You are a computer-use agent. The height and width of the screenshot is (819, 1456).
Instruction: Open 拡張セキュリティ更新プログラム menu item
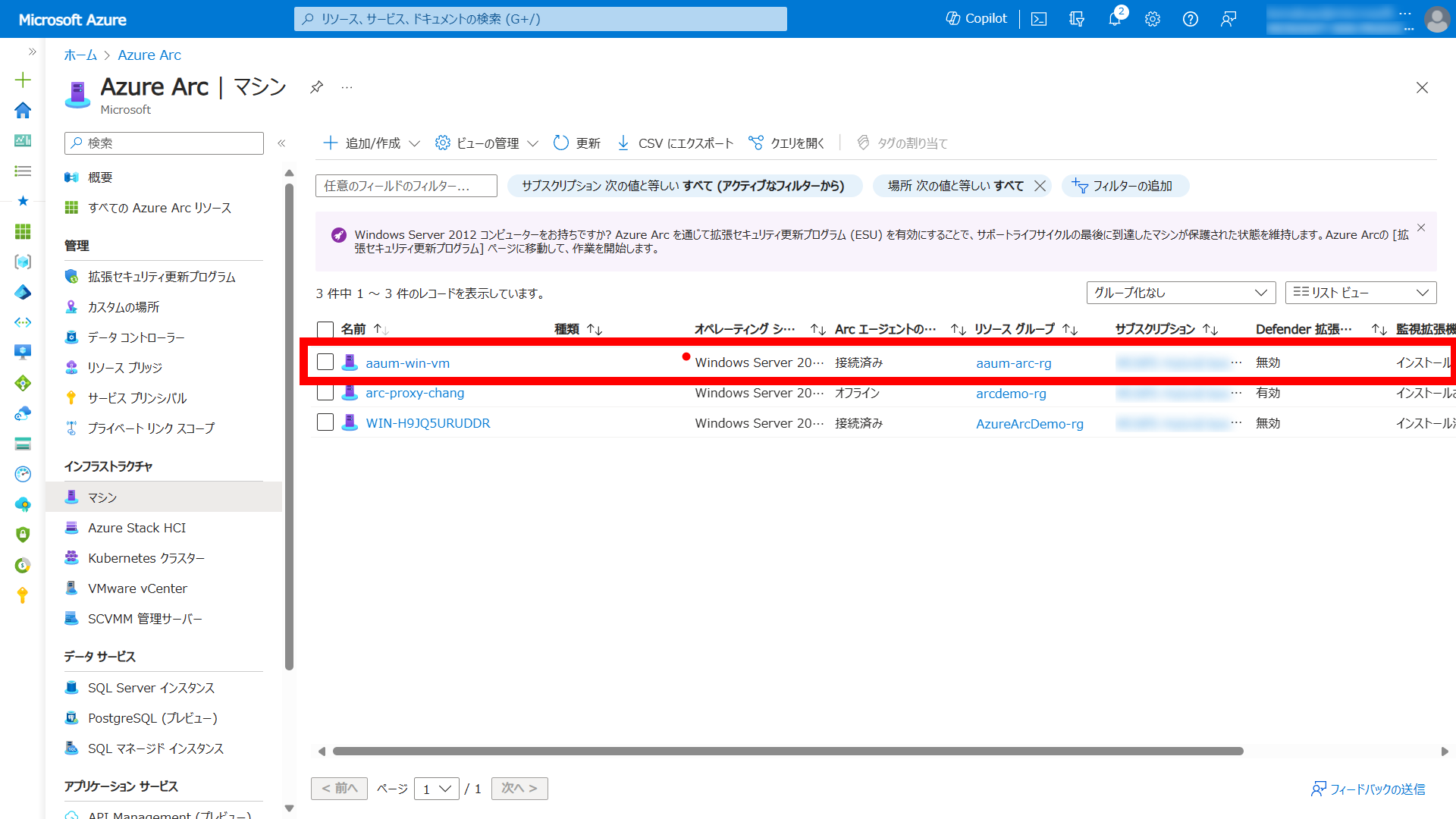pos(163,277)
